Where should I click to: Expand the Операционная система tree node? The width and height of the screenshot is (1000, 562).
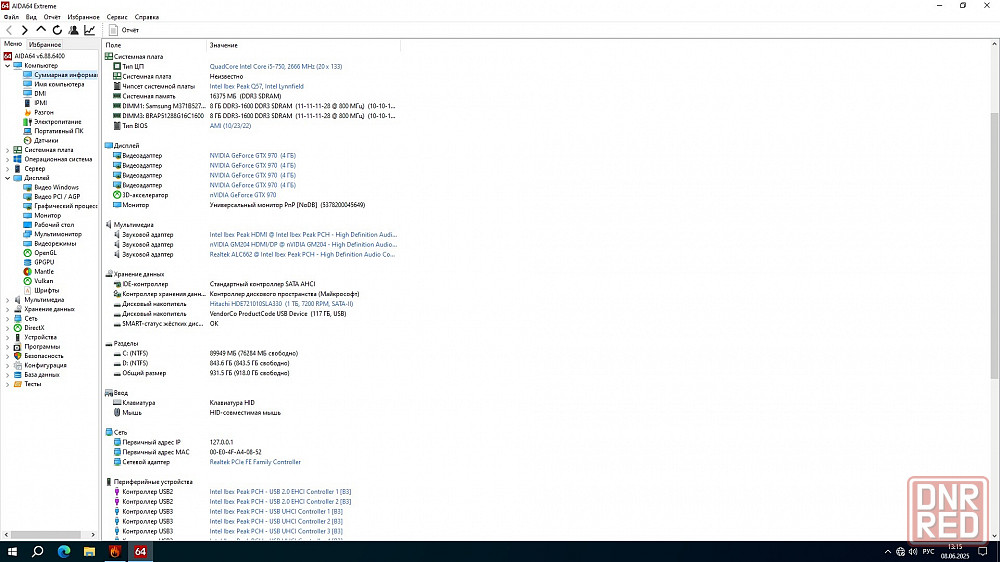8,159
